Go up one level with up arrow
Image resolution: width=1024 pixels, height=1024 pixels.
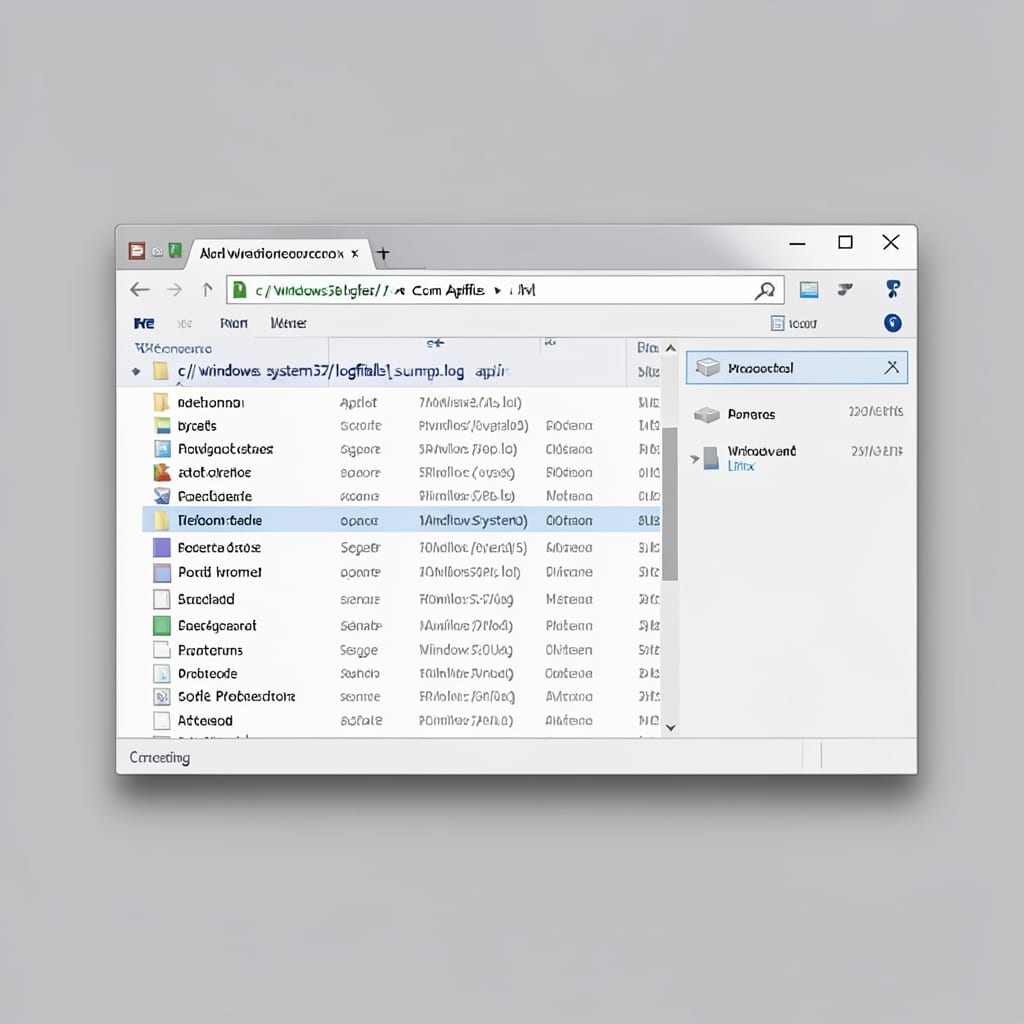pyautogui.click(x=207, y=289)
